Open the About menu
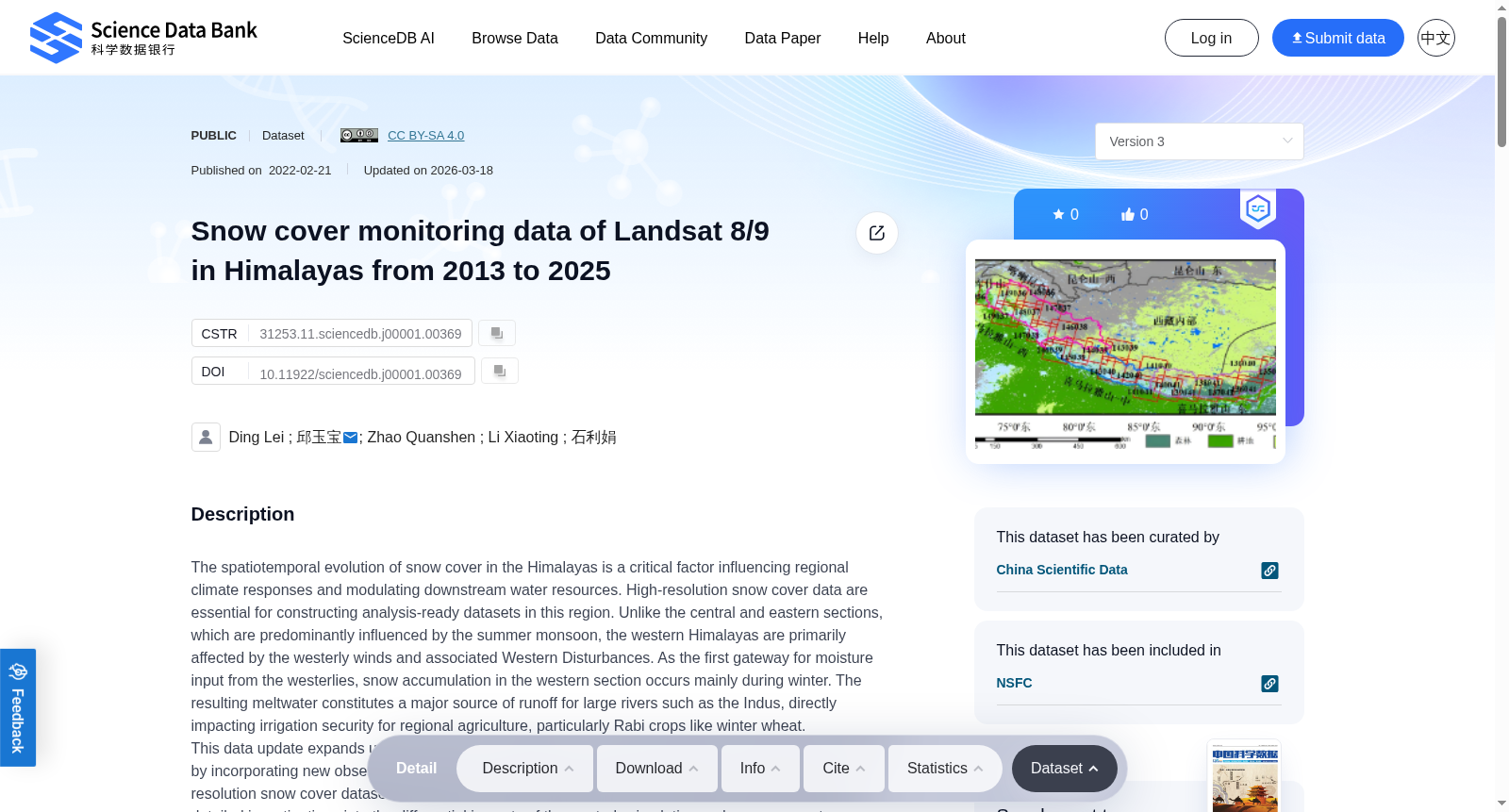This screenshot has width=1509, height=812. (x=946, y=38)
